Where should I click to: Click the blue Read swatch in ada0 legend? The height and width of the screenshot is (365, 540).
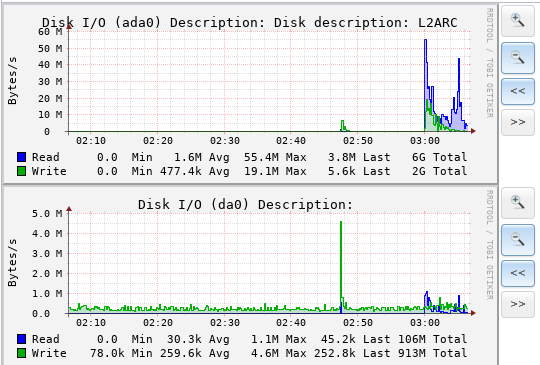[x=21, y=157]
